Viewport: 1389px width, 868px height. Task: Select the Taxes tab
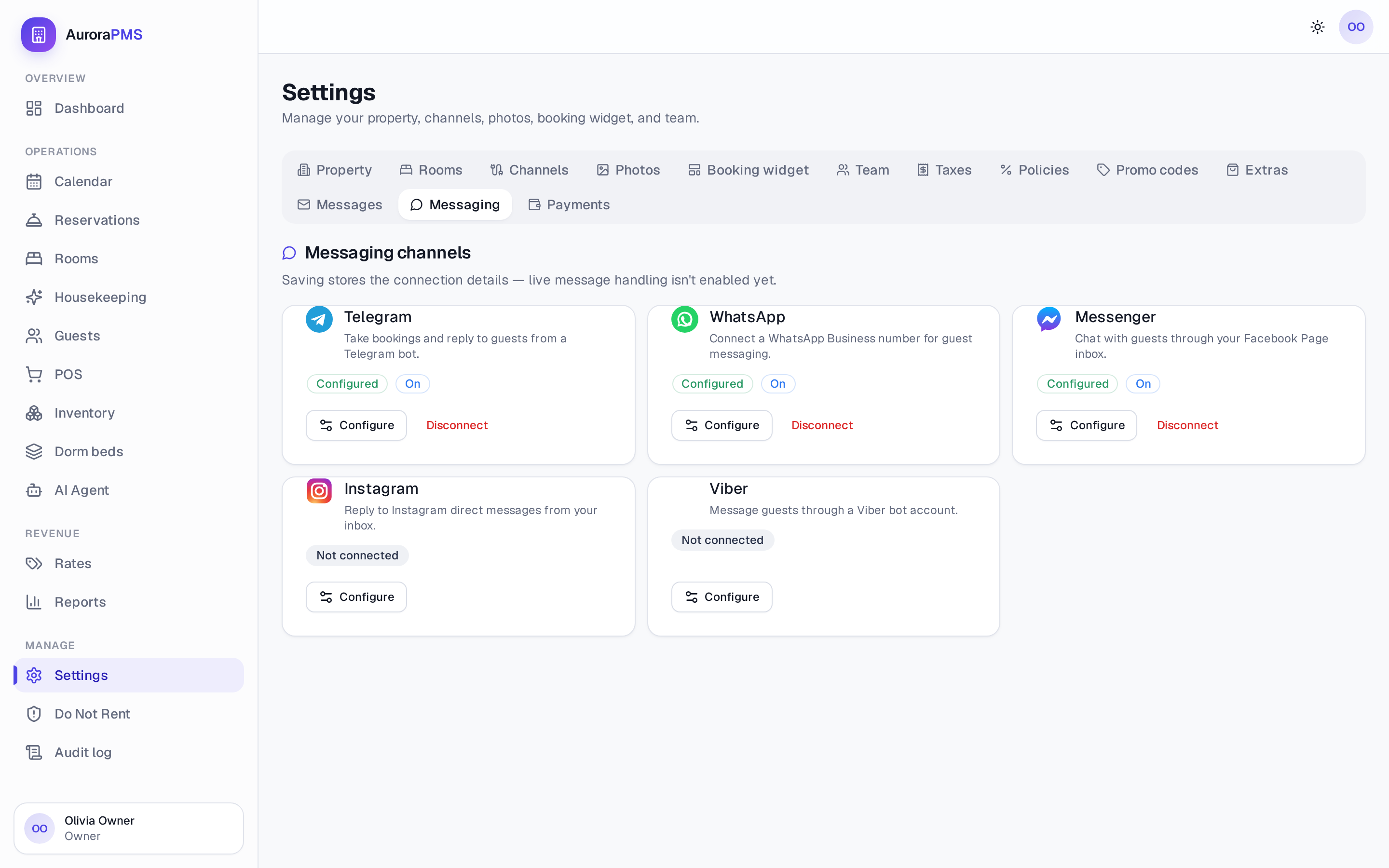click(x=944, y=170)
